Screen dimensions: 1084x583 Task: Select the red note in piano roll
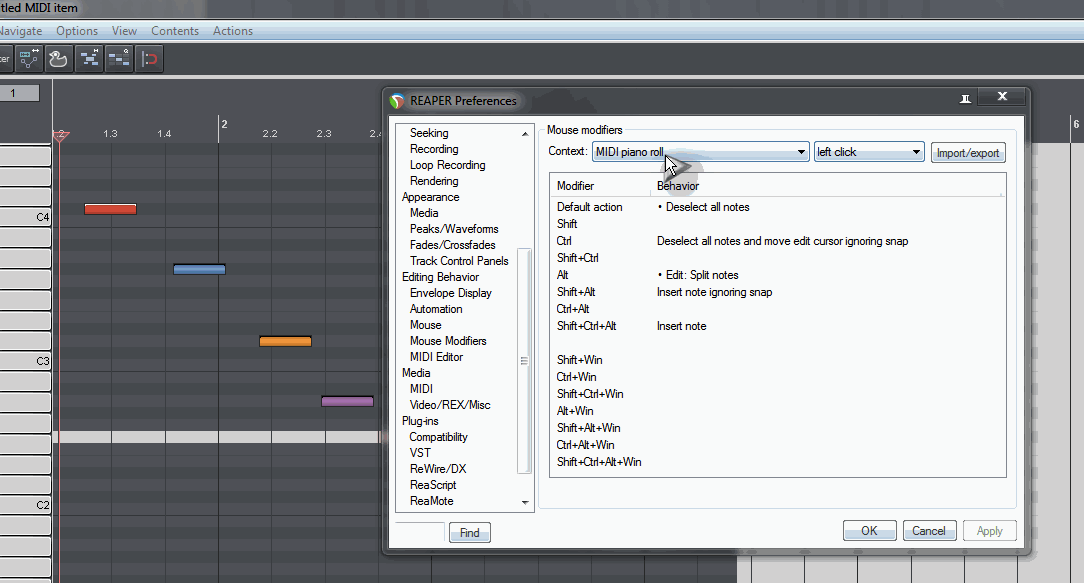tap(111, 209)
